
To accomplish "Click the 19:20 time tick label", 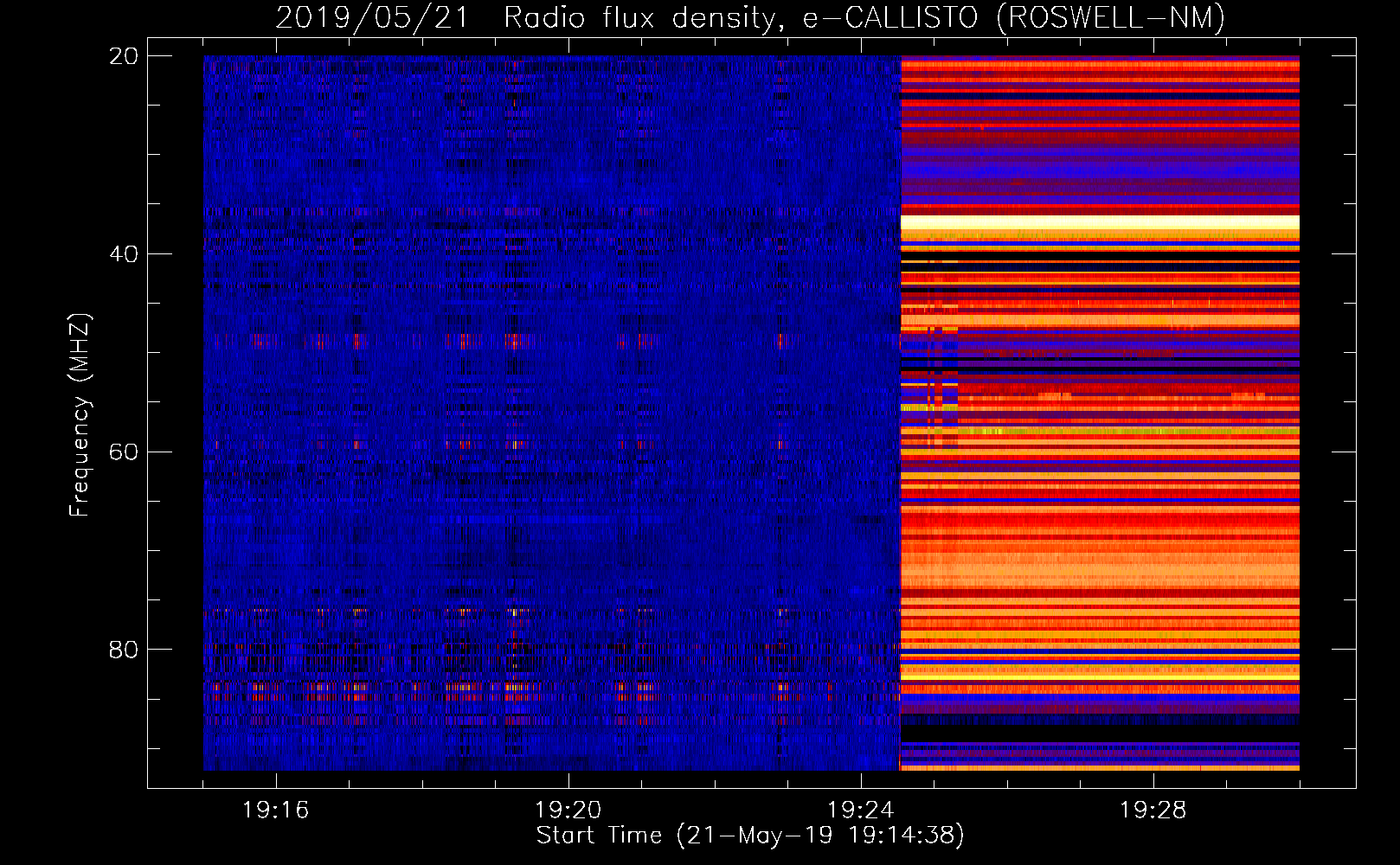I will coord(568,811).
